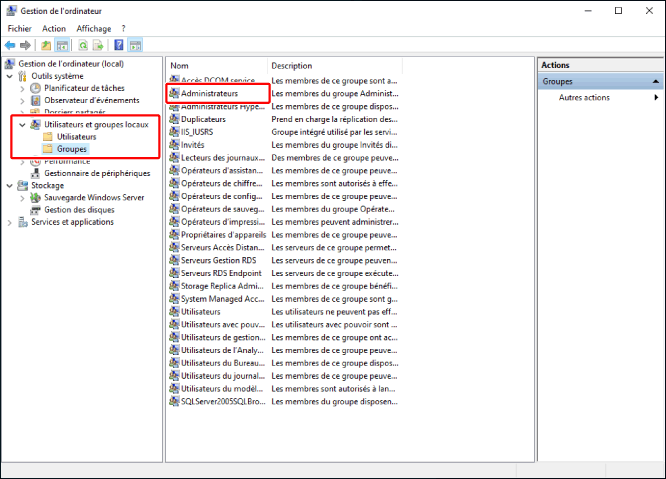Expand the Observateur d'événements node
The image size is (666, 479).
[22, 100]
